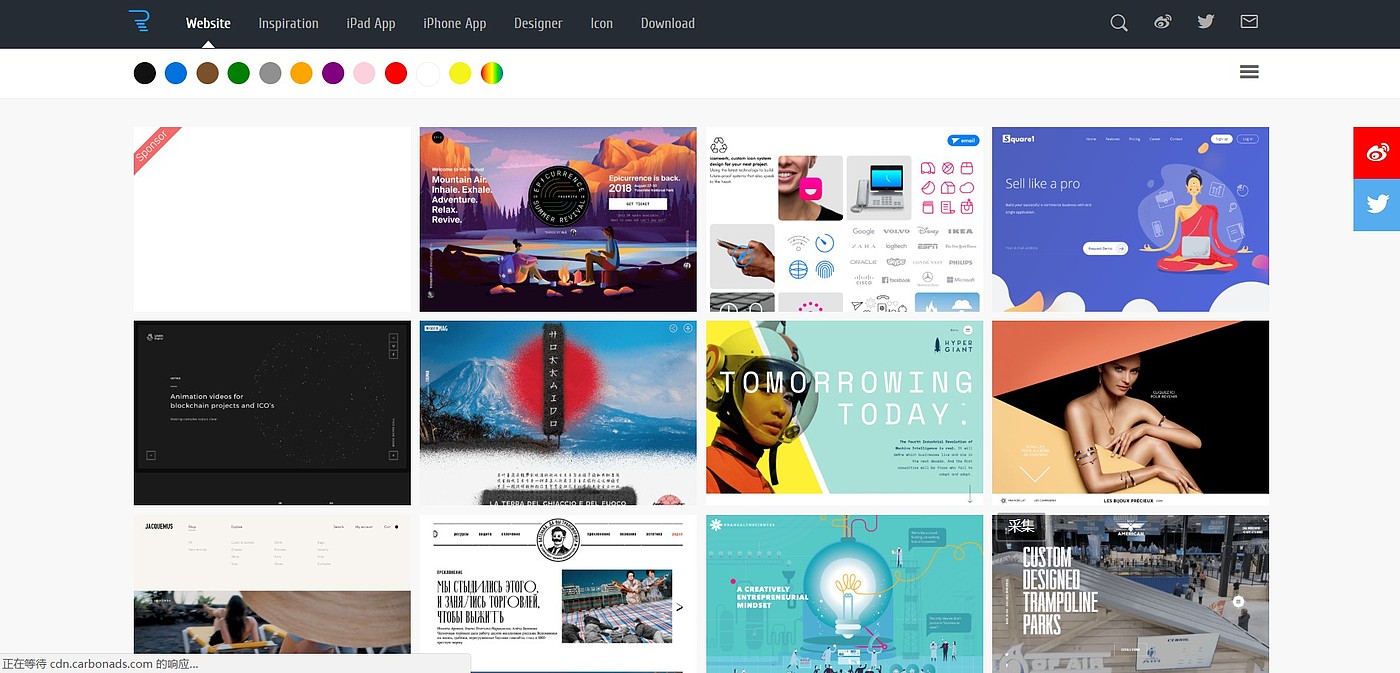The width and height of the screenshot is (1400, 673).
Task: Open the Les Bijoux Précieux jewelry thumbnail
Action: click(1130, 413)
